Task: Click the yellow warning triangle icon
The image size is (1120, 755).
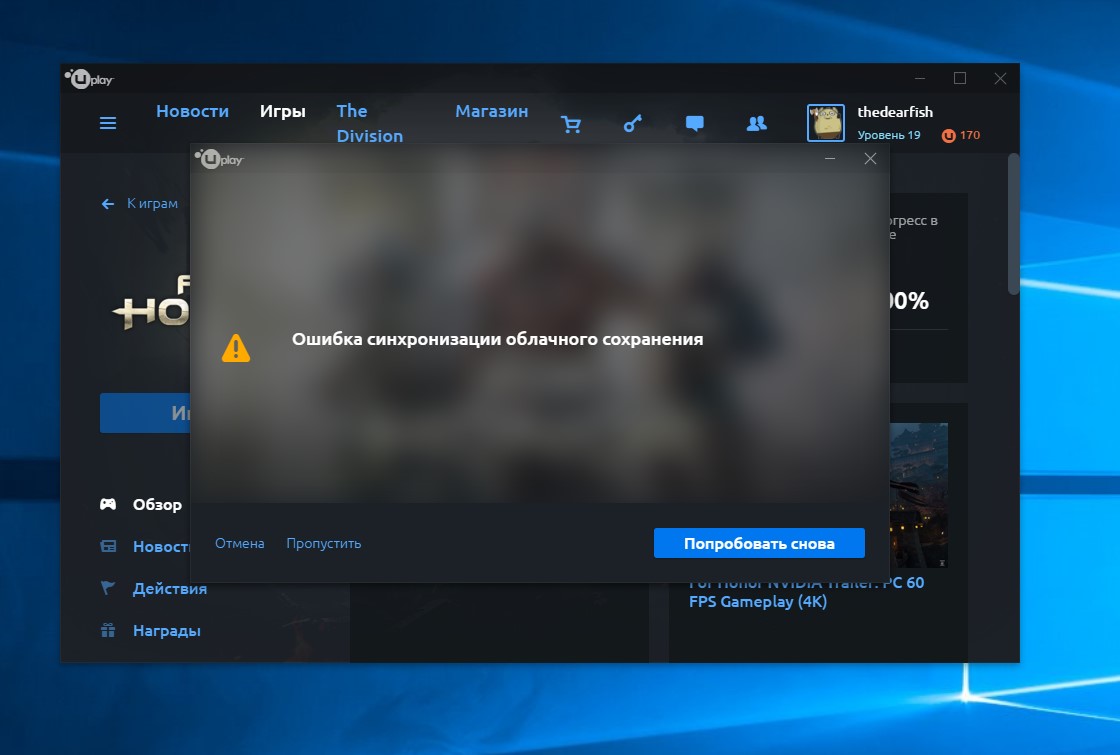Action: click(x=236, y=349)
